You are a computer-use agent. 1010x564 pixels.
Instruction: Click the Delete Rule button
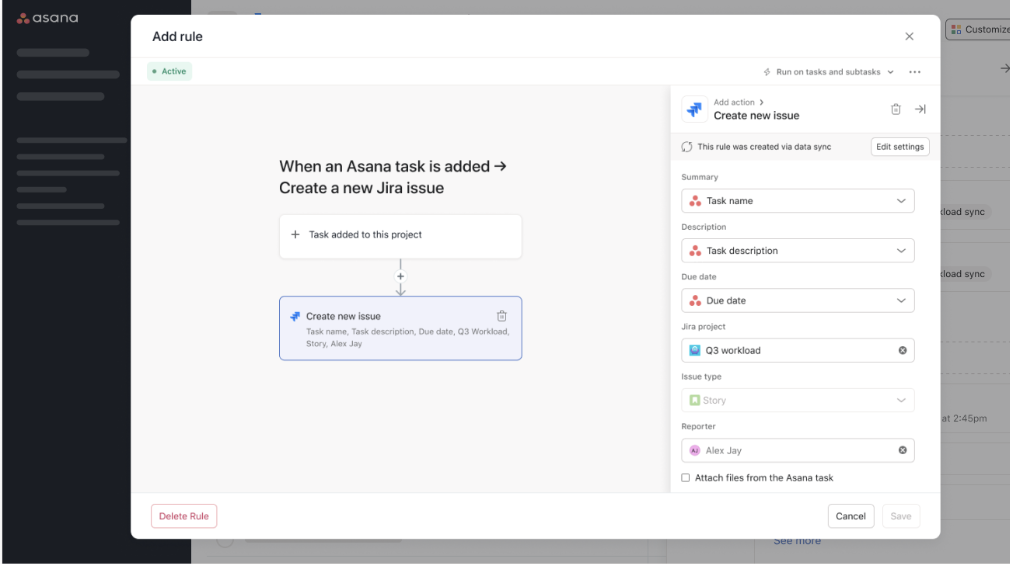(x=184, y=516)
